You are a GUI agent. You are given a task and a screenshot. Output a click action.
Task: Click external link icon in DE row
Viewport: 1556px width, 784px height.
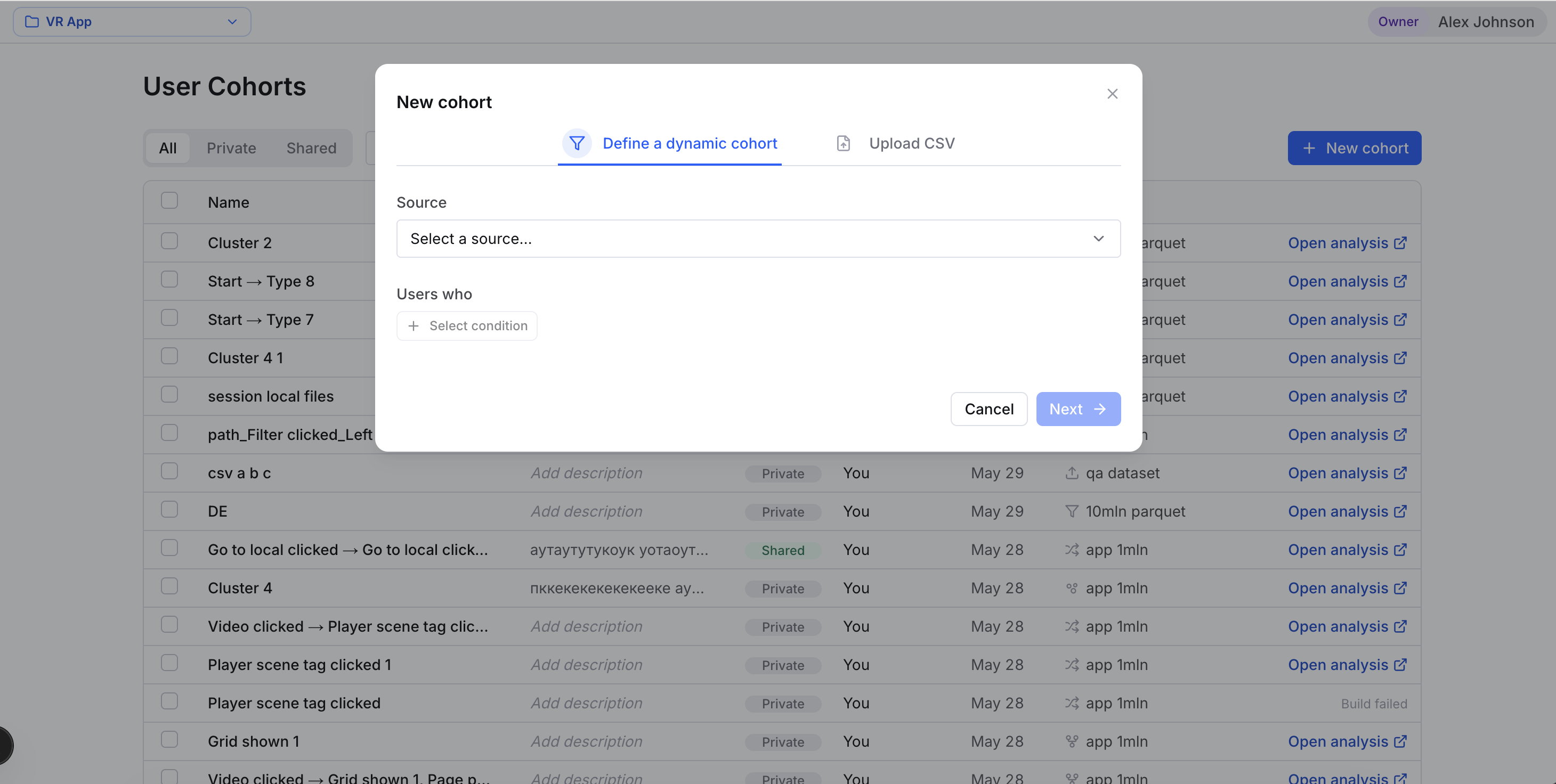1400,511
